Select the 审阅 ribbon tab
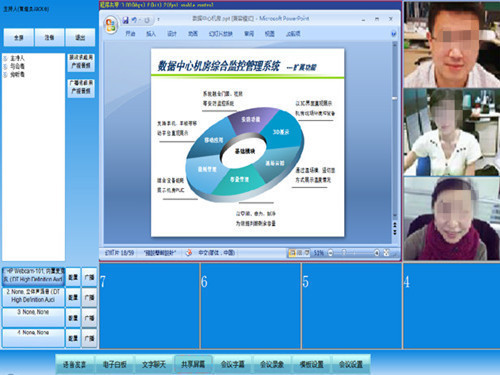 point(249,34)
